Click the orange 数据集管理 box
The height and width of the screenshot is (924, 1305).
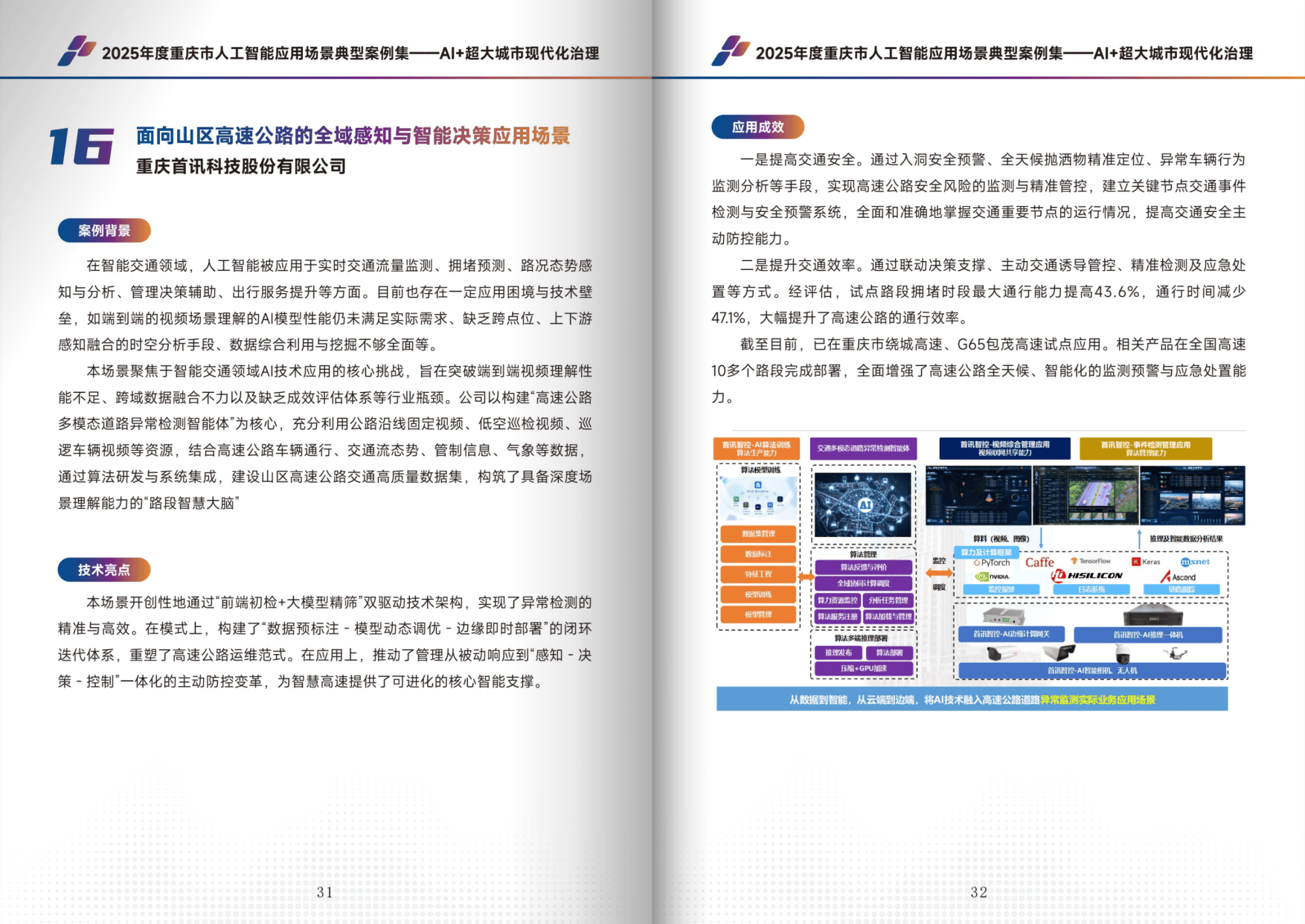758,533
